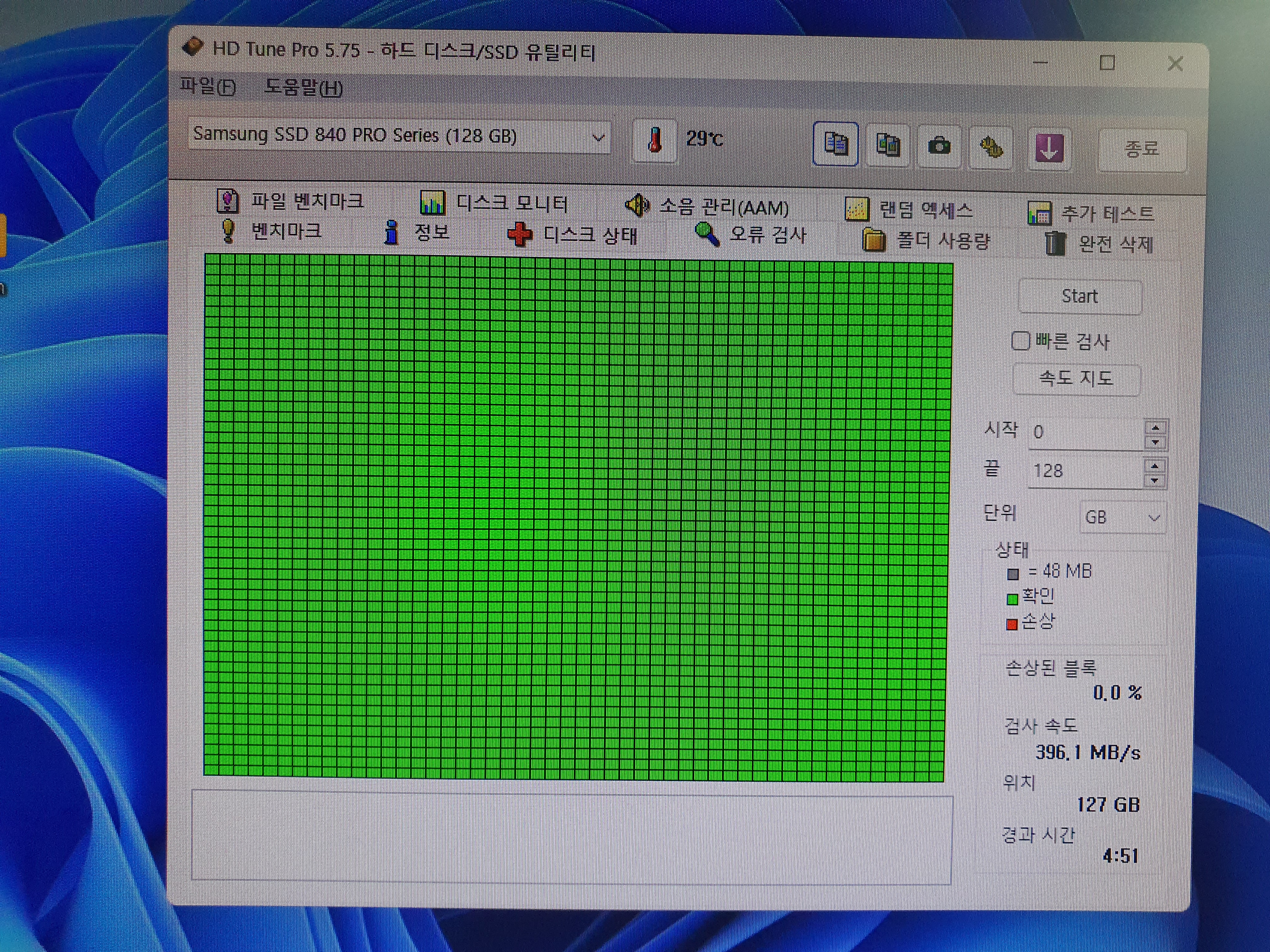
Task: Click the green 확인 legend swatch
Action: [x=1012, y=599]
